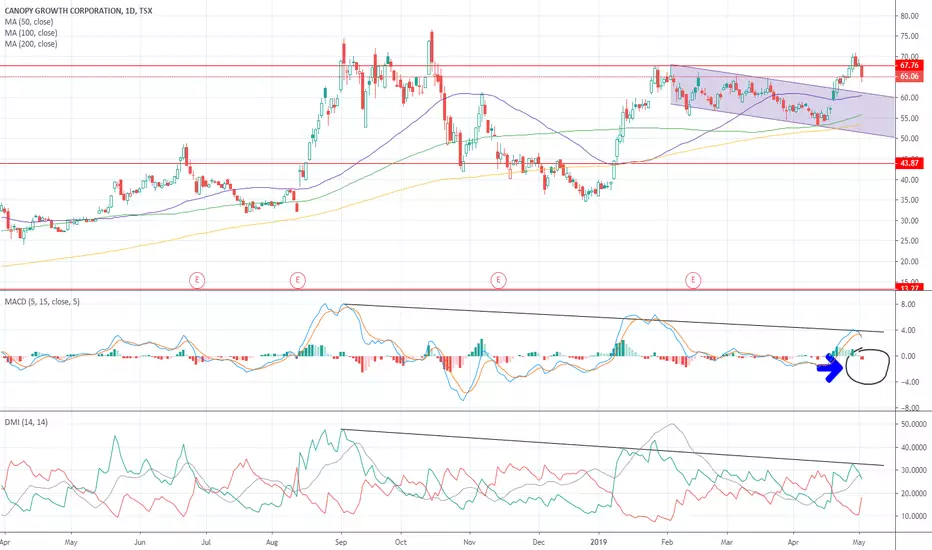The height and width of the screenshot is (550, 932).
Task: Click the Canopy Growth Corporation symbol title
Action: coord(78,11)
